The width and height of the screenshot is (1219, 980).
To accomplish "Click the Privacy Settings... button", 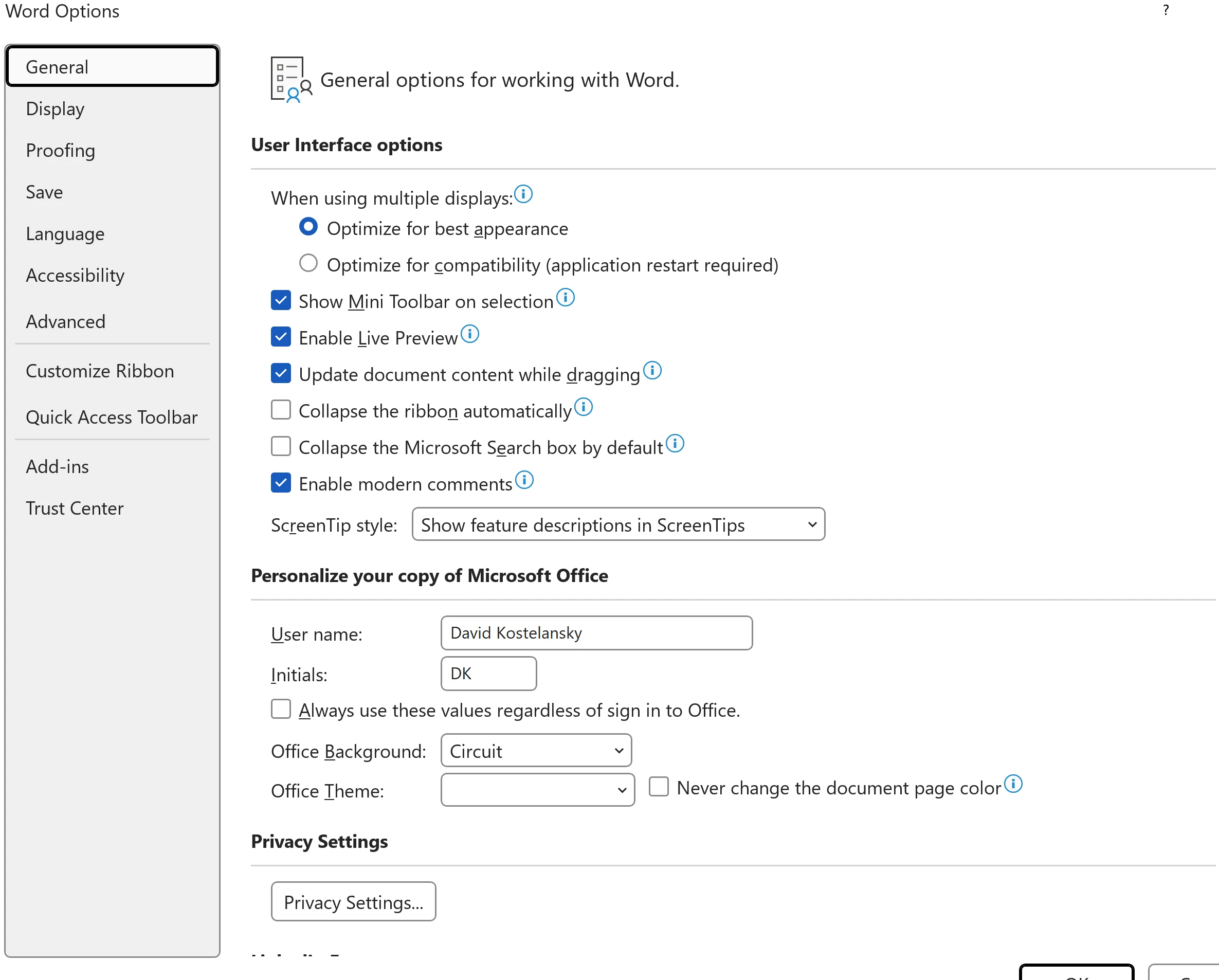I will [353, 901].
